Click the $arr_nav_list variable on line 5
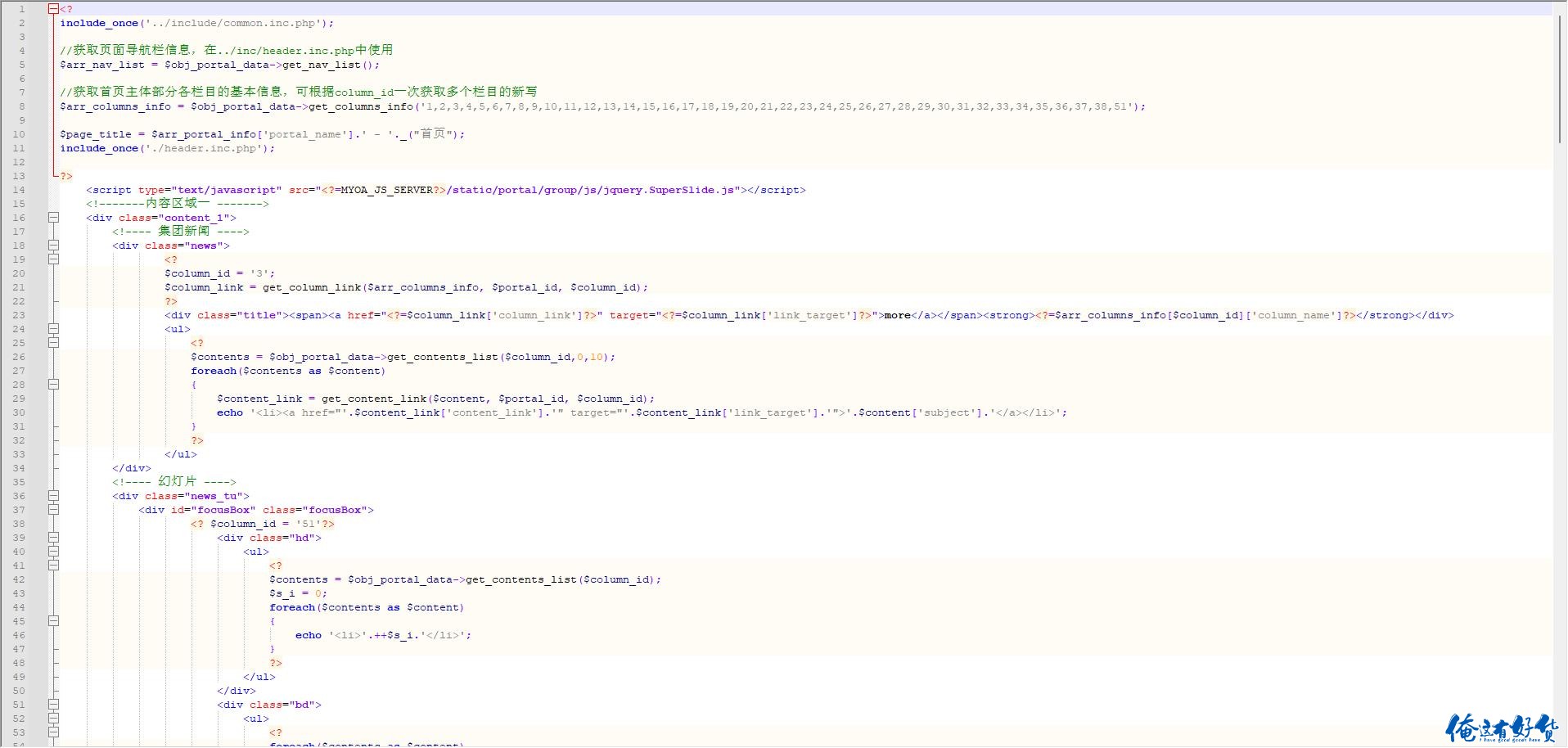1568x748 pixels. [x=102, y=65]
